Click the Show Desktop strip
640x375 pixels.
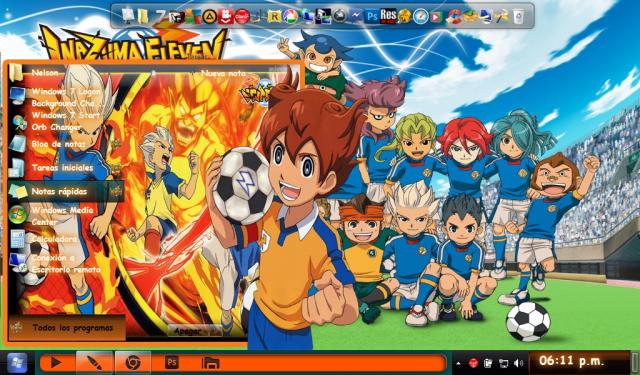[x=635, y=362]
